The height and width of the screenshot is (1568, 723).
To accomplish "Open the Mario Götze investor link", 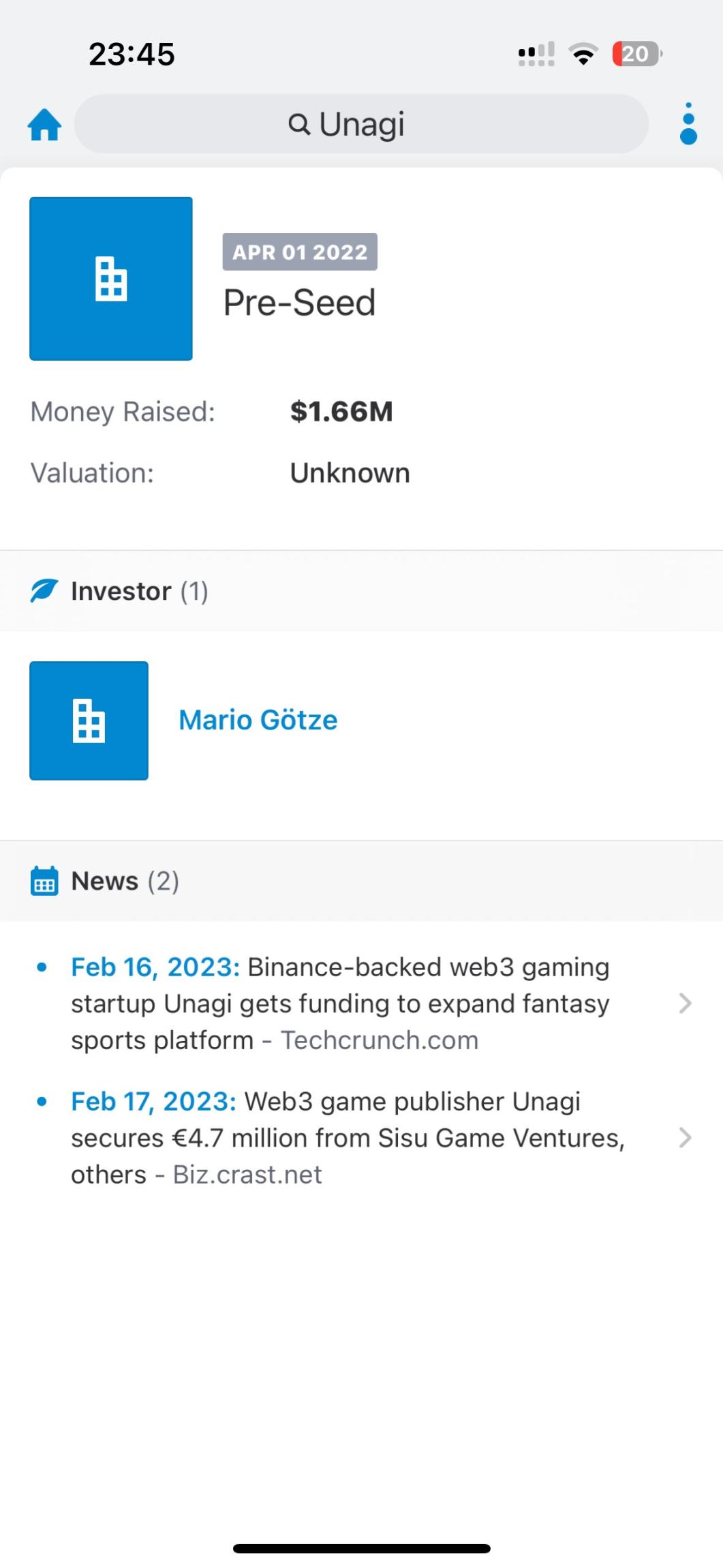I will coord(258,720).
